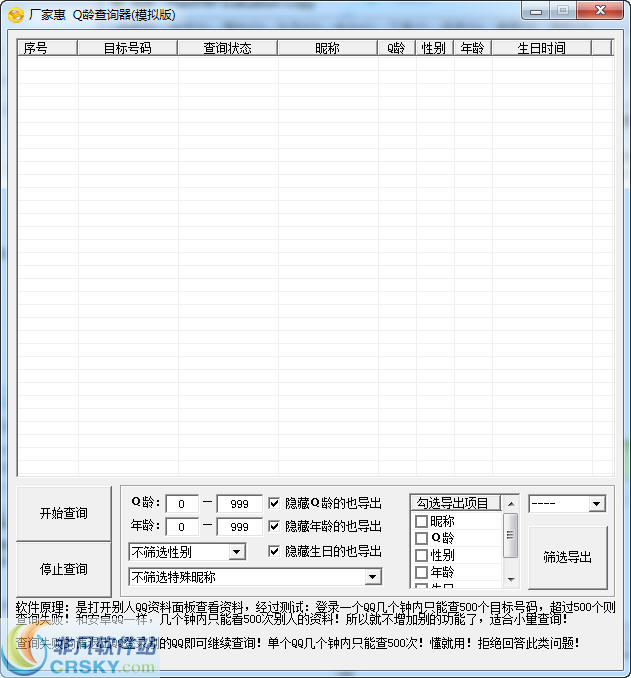The width and height of the screenshot is (631, 678).
Task: Check 年龄 in export items list
Action: click(x=421, y=572)
